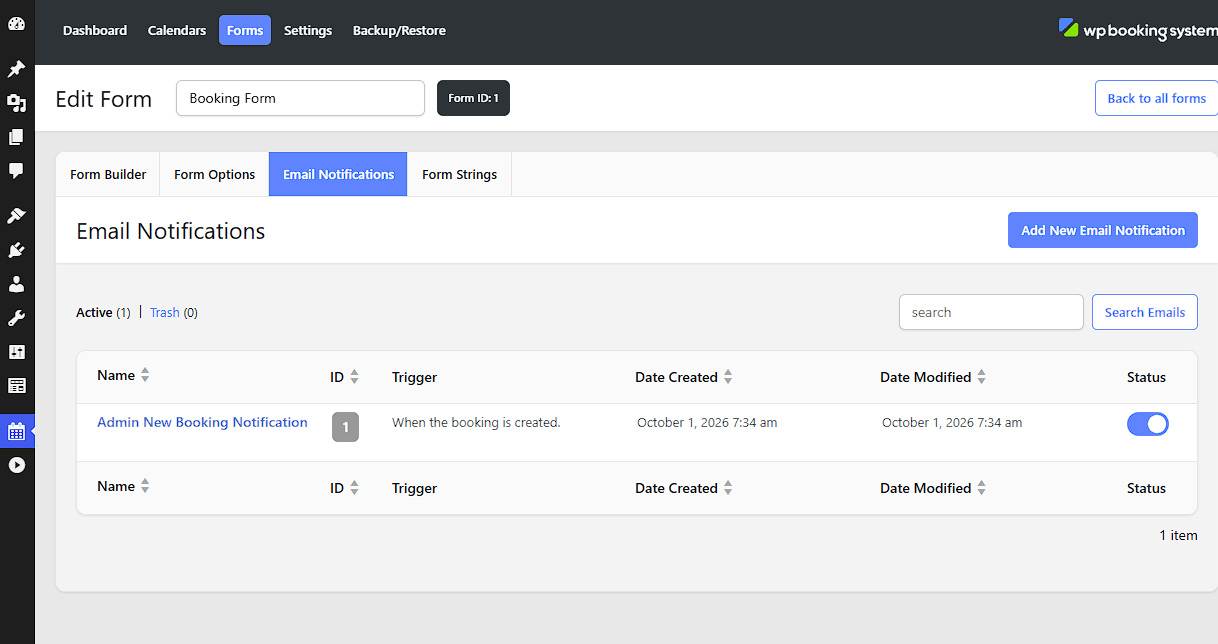This screenshot has width=1218, height=644.
Task: Sort by Date Created in the footer row
Action: pyautogui.click(x=728, y=488)
